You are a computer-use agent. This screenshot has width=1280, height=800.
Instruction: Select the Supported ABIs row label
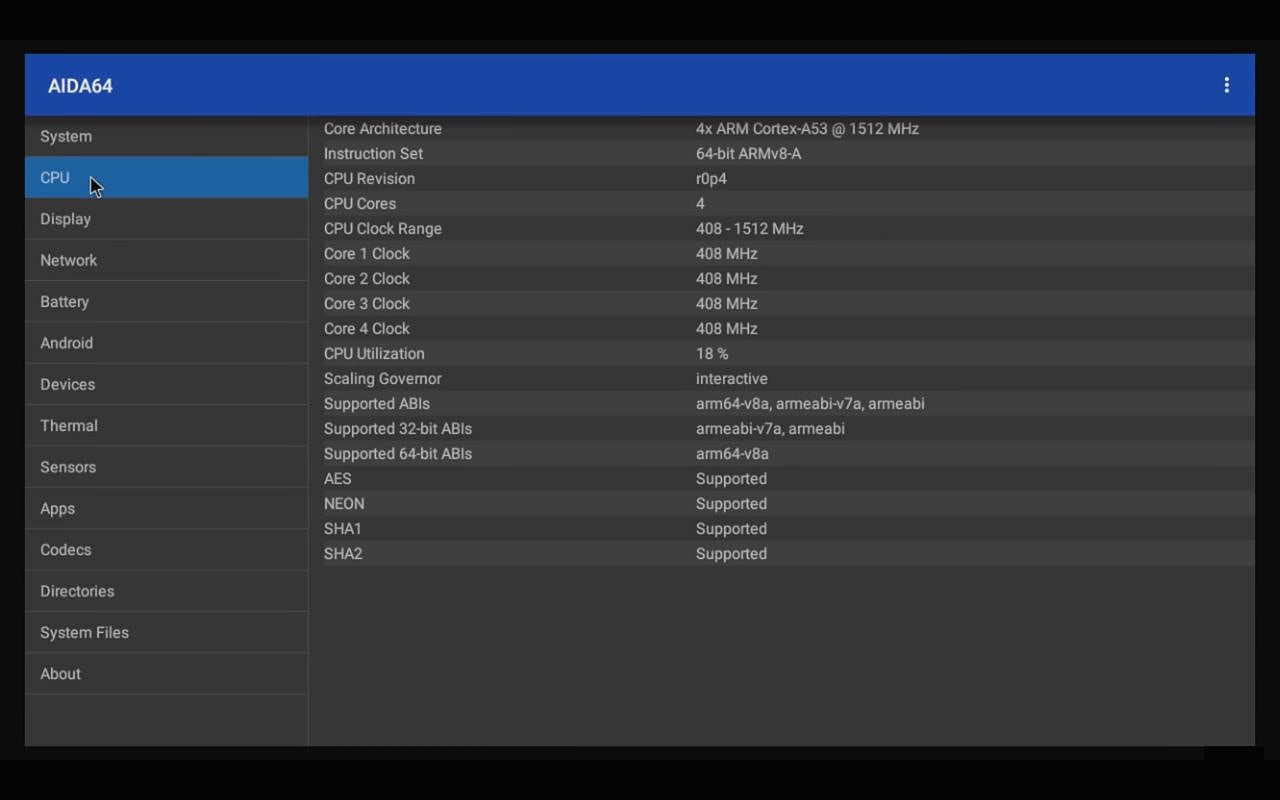pyautogui.click(x=376, y=404)
